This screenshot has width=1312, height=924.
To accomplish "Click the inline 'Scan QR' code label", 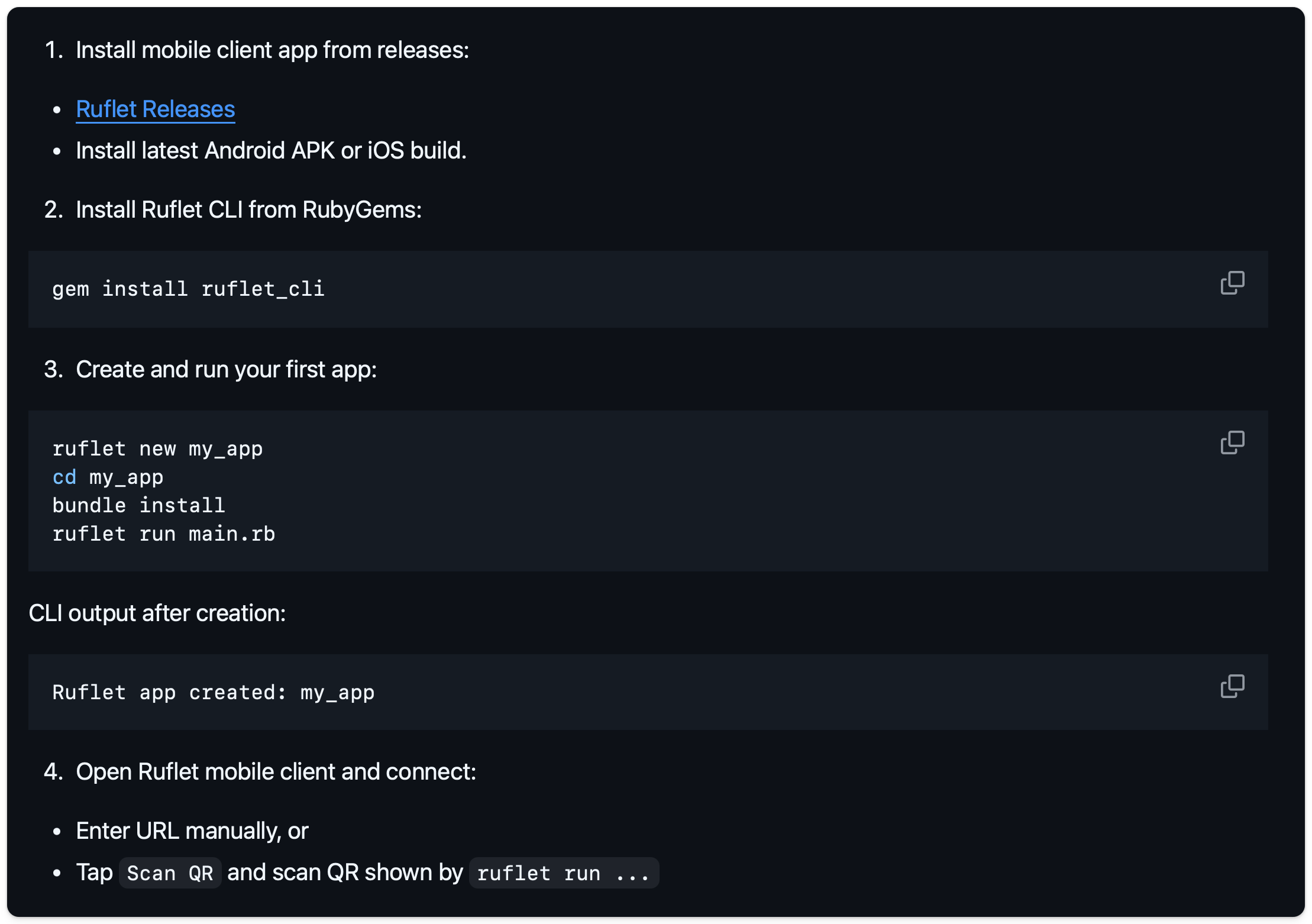I will (170, 873).
